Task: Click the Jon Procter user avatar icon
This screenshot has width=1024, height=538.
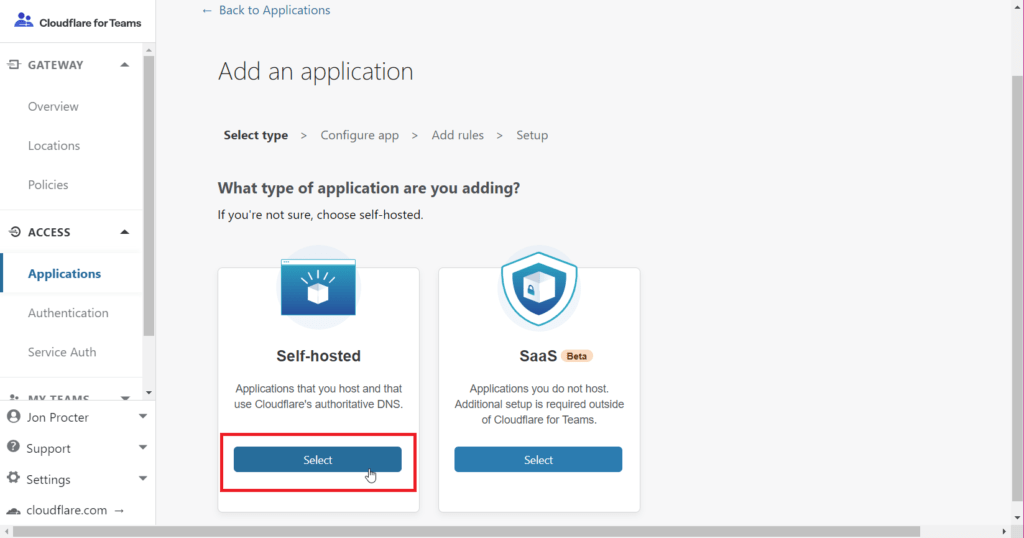Action: [13, 417]
